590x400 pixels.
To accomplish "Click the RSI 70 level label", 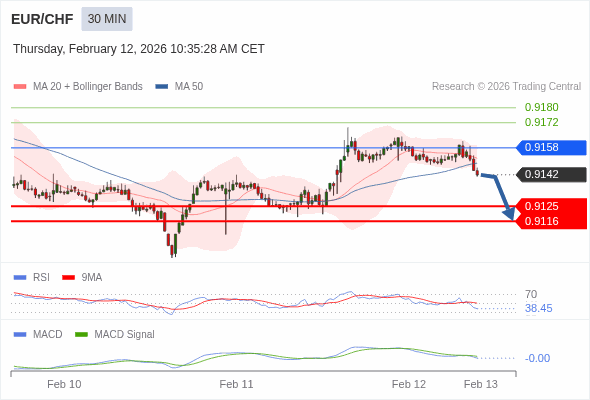I will point(531,294).
